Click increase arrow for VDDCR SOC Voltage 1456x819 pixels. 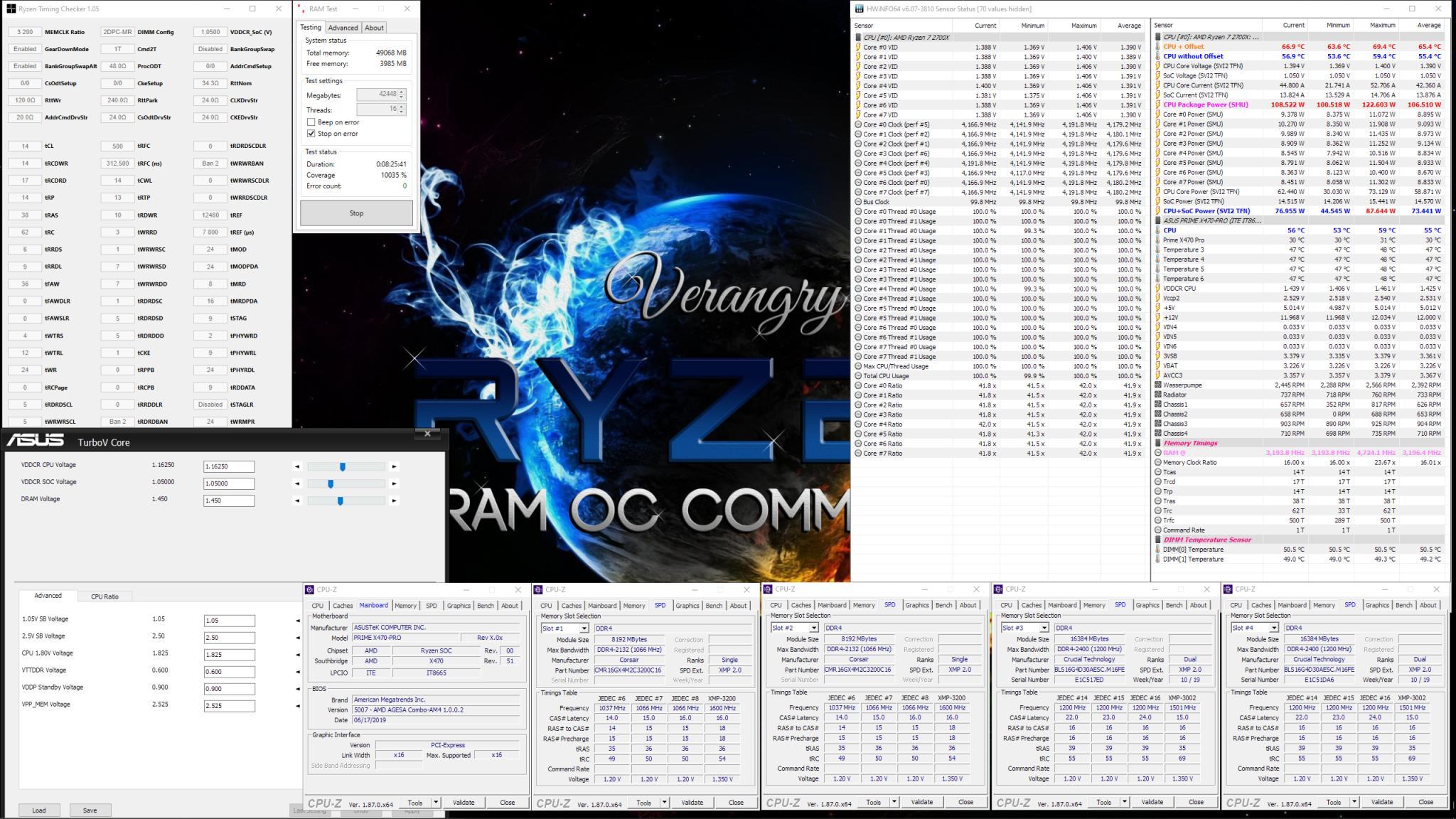pyautogui.click(x=395, y=484)
